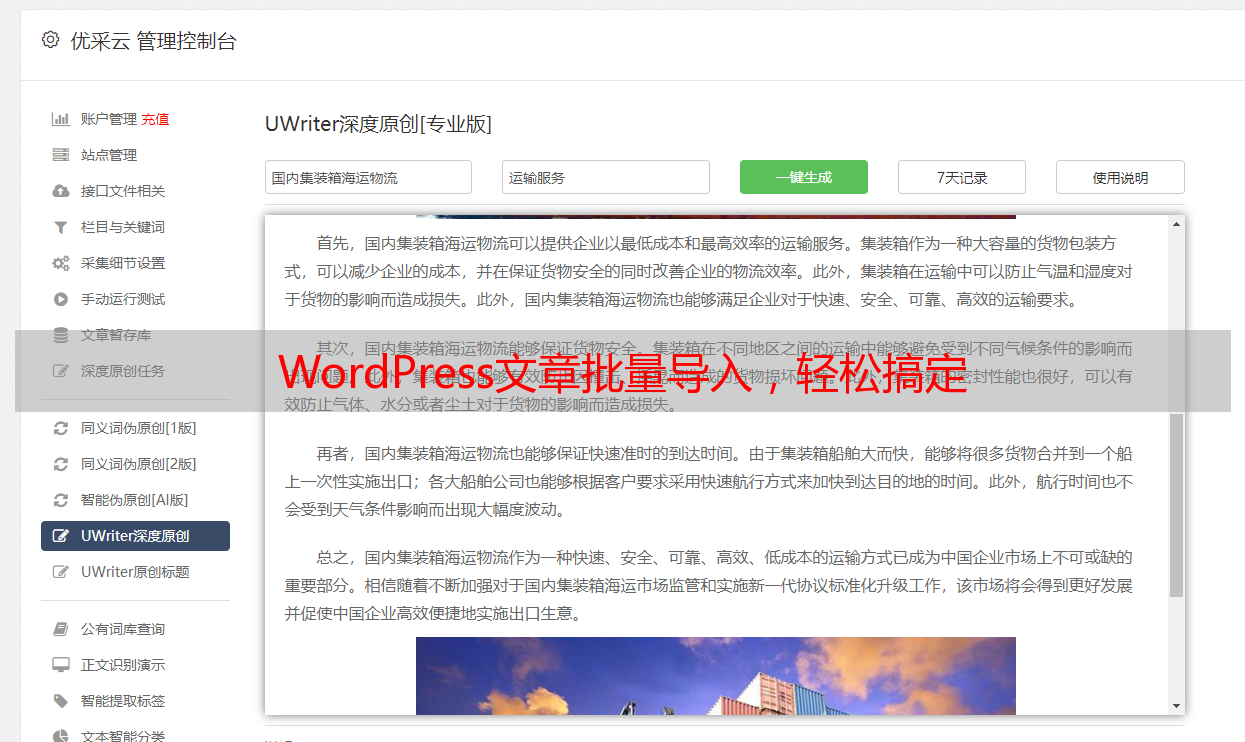
Task: Click the 国内集装箱海运物流 keyword field
Action: (368, 177)
